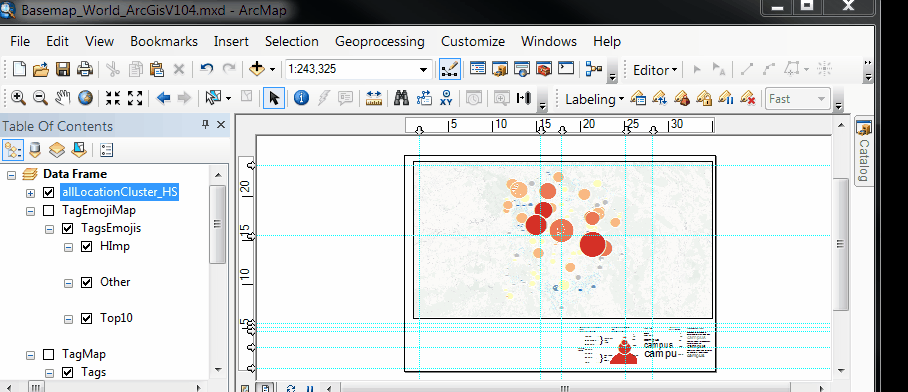Collapse the TagEmojiMap group
The height and width of the screenshot is (392, 908).
tap(30, 211)
